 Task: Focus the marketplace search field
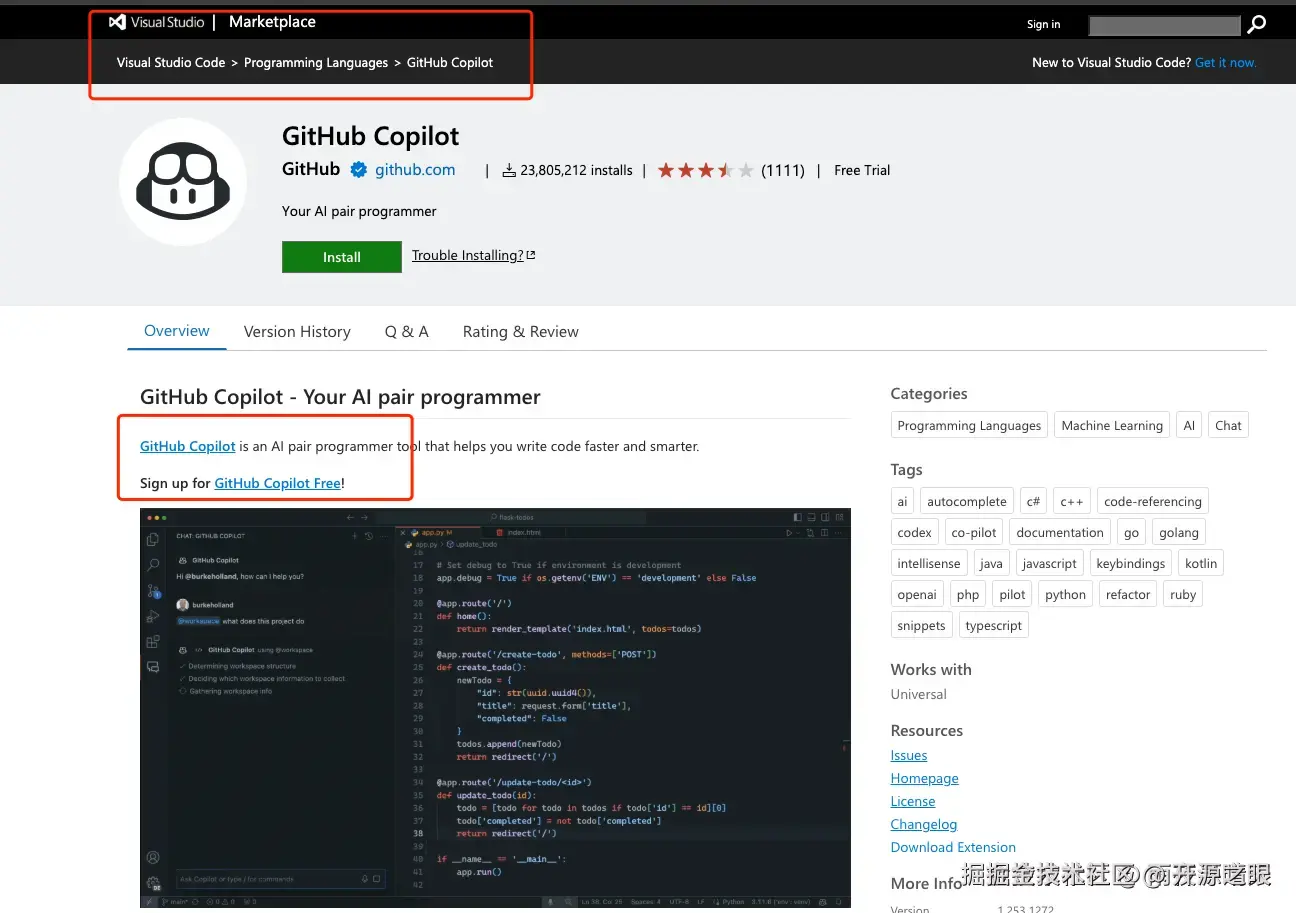(x=1164, y=25)
